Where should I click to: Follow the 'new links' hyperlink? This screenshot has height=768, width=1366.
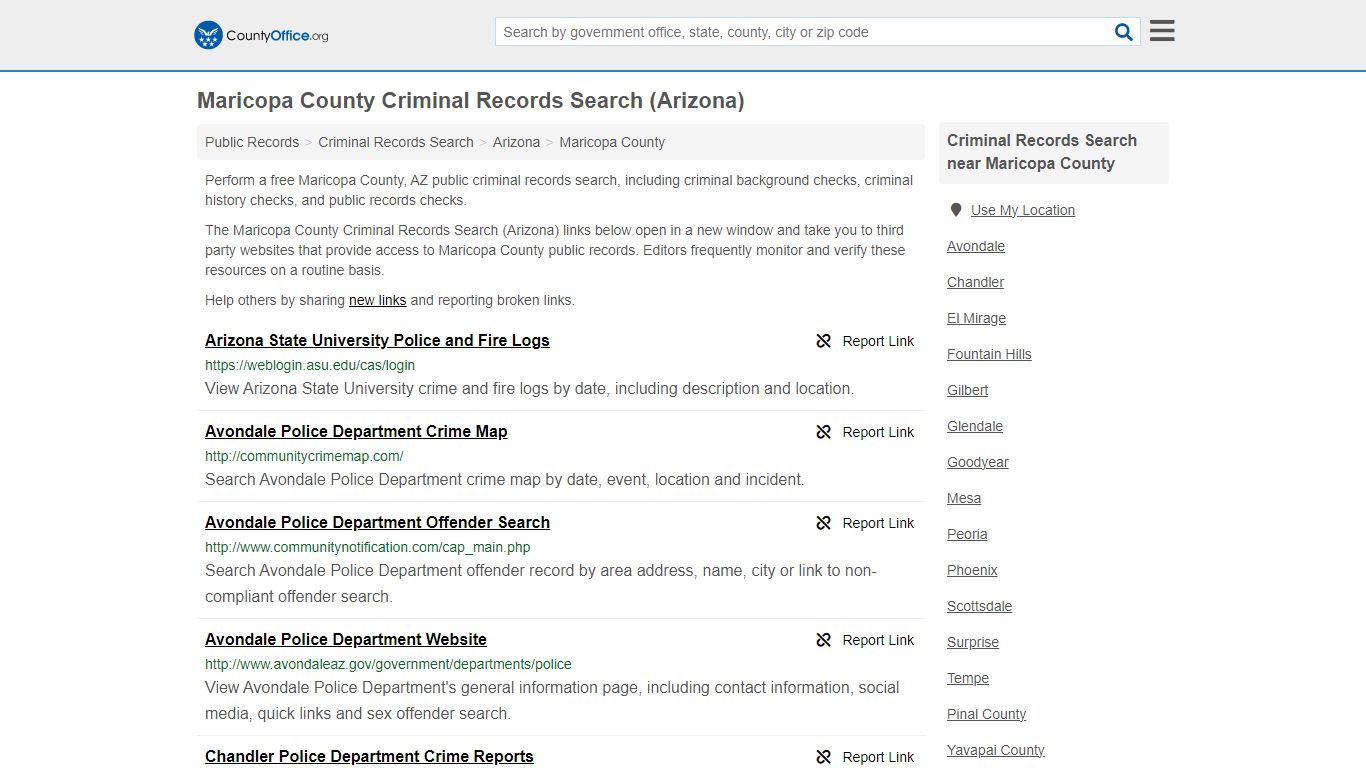377,300
